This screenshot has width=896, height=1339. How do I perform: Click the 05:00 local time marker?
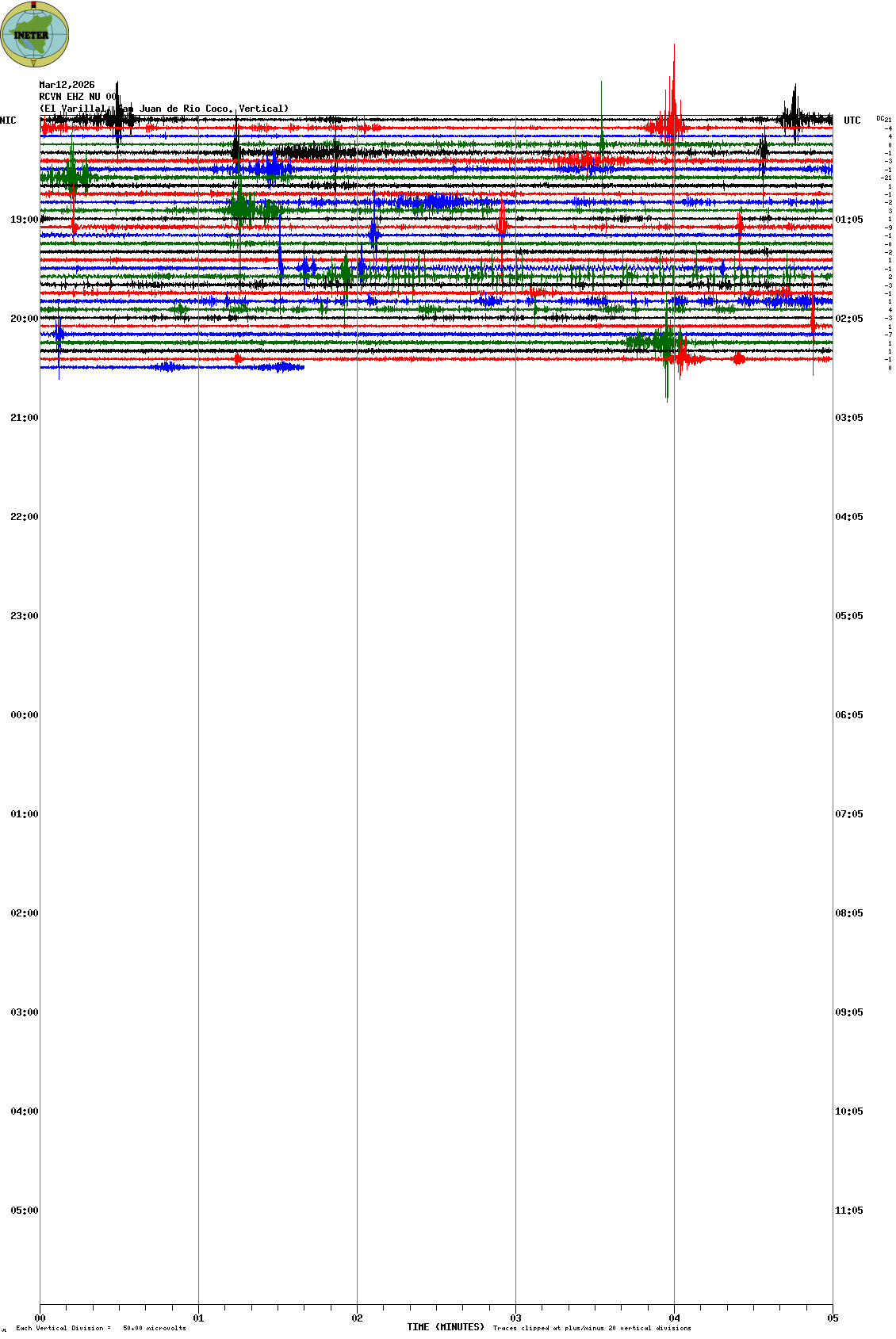(24, 1211)
